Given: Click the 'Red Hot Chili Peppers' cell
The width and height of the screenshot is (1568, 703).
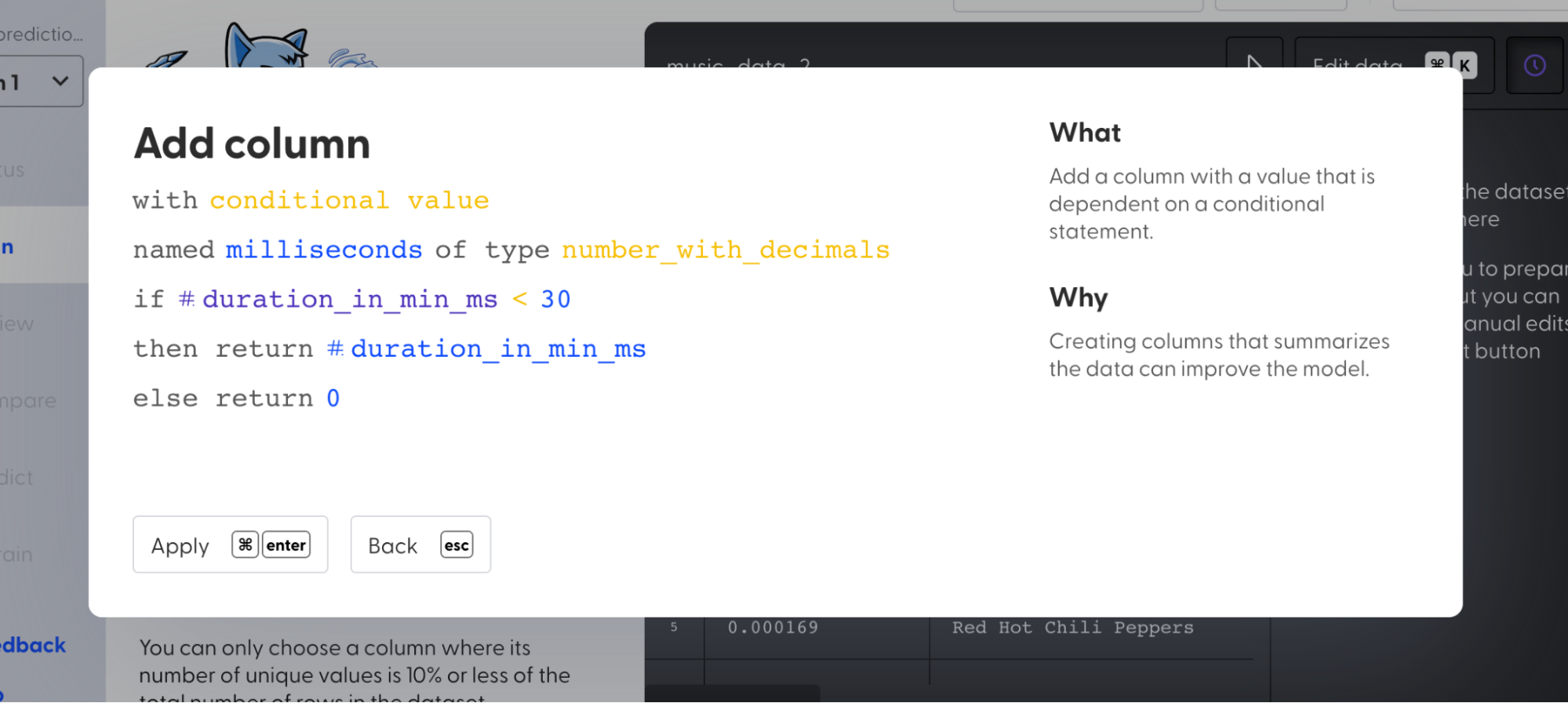Looking at the screenshot, I should pos(1072,628).
